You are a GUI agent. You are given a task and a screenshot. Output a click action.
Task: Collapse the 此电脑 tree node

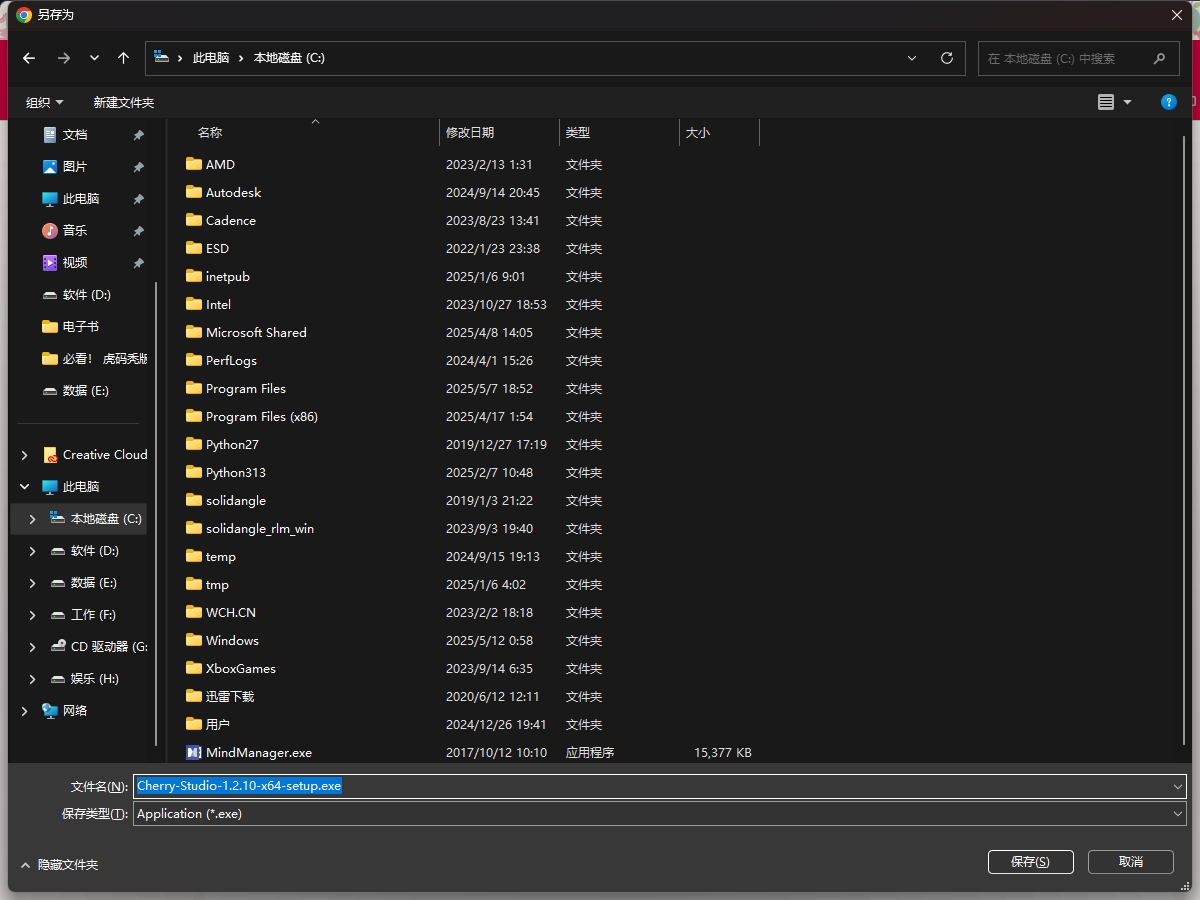coord(25,487)
